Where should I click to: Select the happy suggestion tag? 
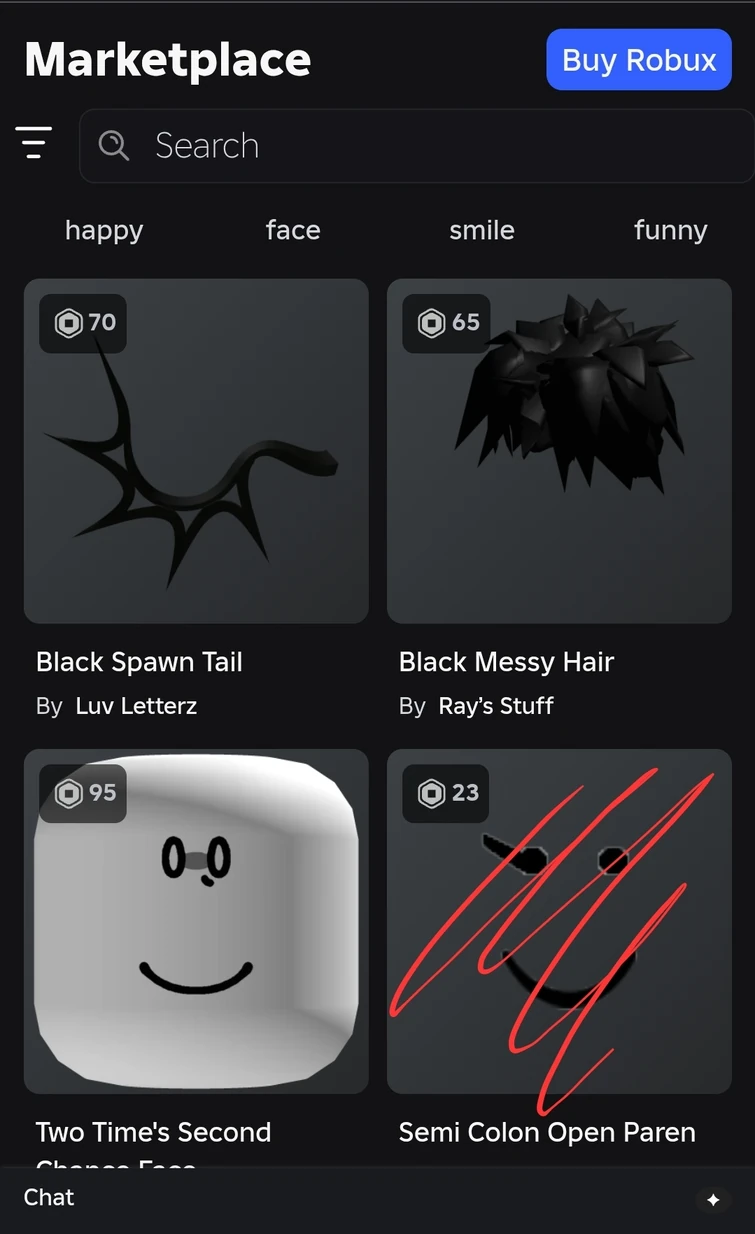point(104,230)
